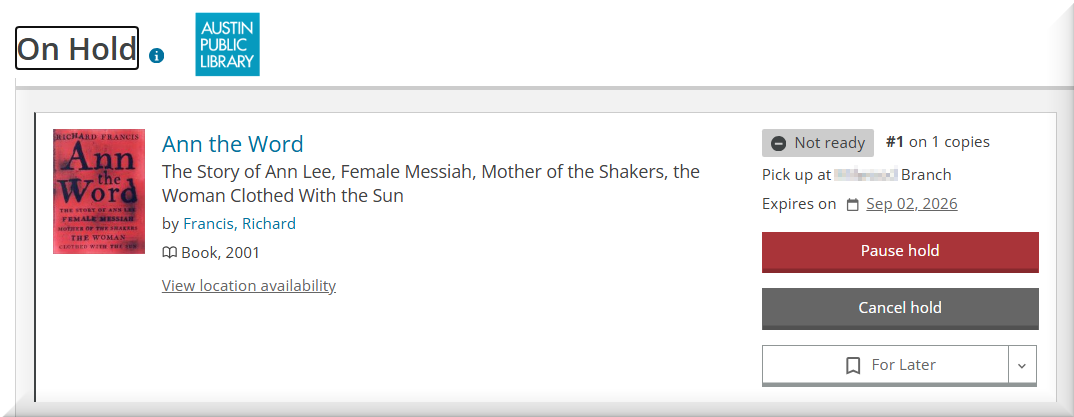This screenshot has height=417, width=1074.
Task: View location availability for this book
Action: (x=249, y=286)
